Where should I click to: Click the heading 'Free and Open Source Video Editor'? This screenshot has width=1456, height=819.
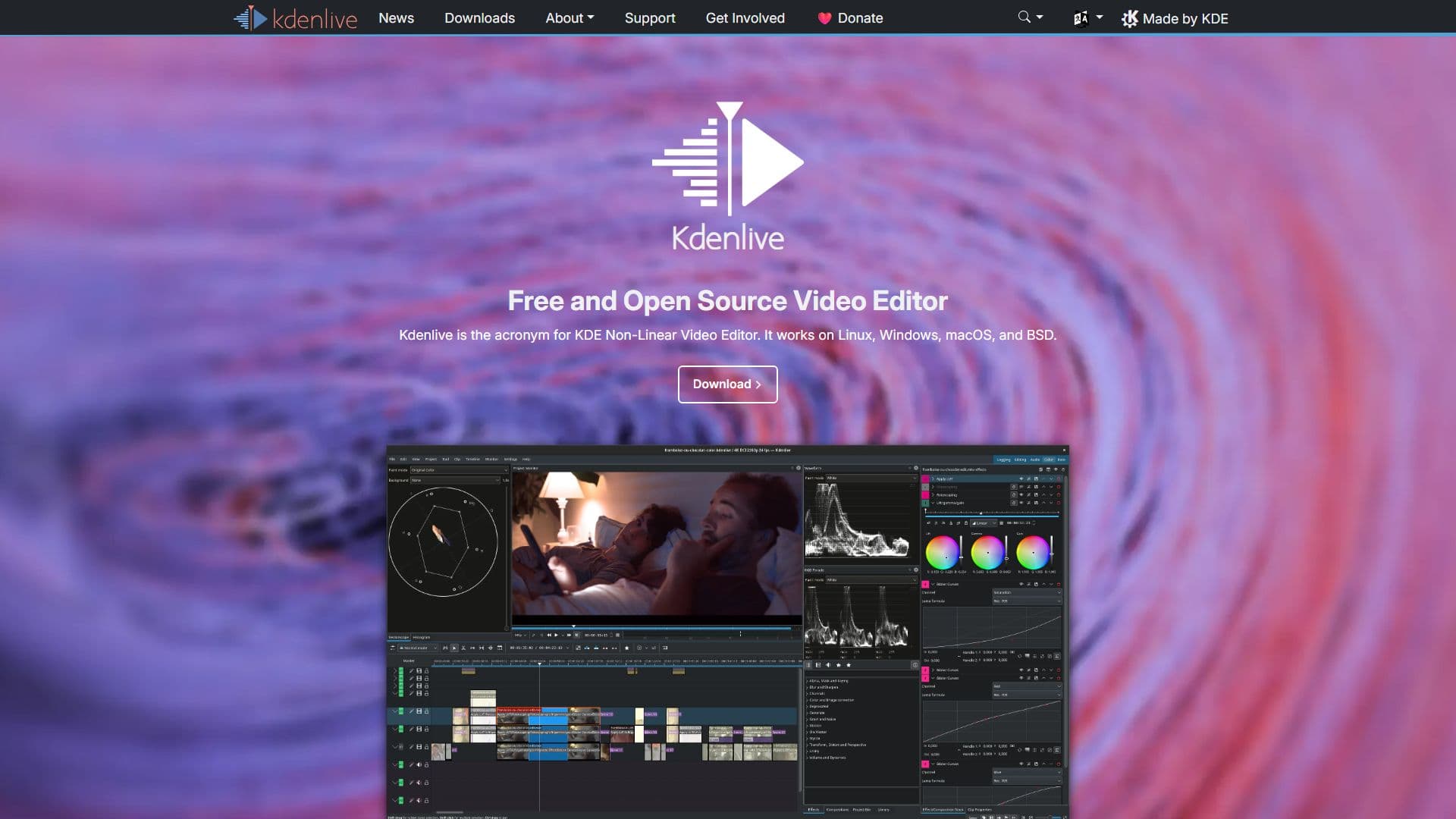tap(727, 301)
